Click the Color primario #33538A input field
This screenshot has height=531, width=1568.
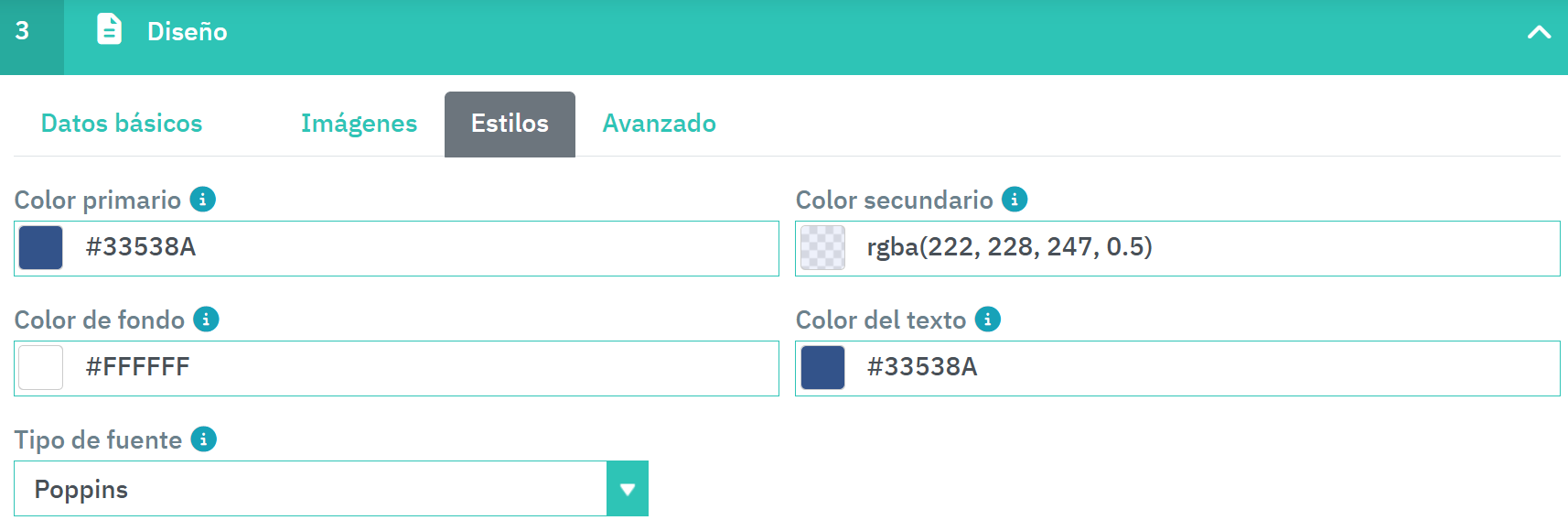tap(421, 248)
